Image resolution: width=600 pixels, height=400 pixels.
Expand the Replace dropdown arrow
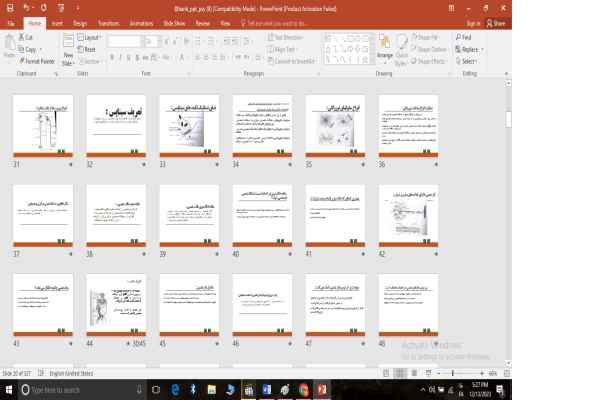pyautogui.click(x=484, y=48)
